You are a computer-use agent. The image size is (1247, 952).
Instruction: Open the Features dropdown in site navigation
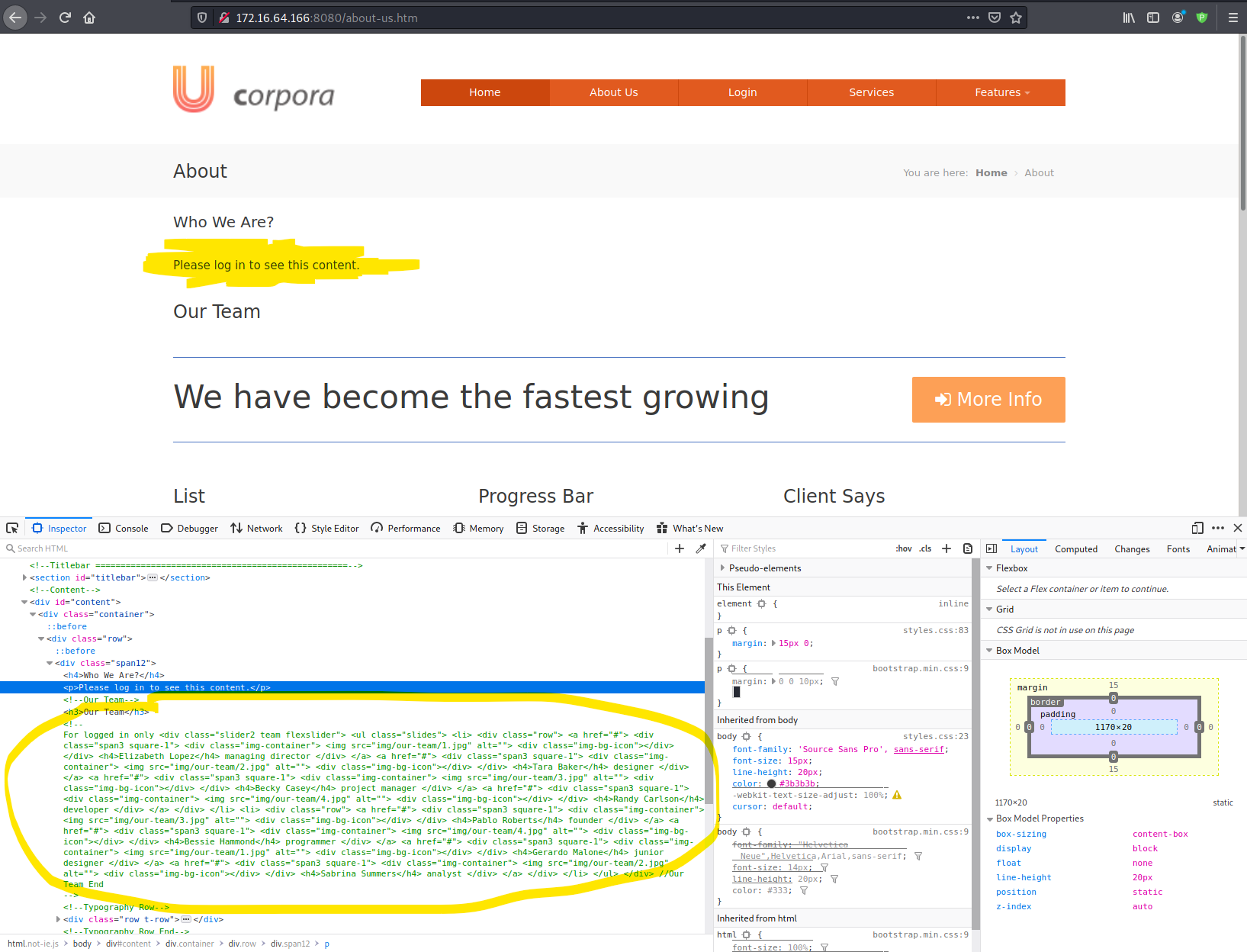coord(1001,92)
